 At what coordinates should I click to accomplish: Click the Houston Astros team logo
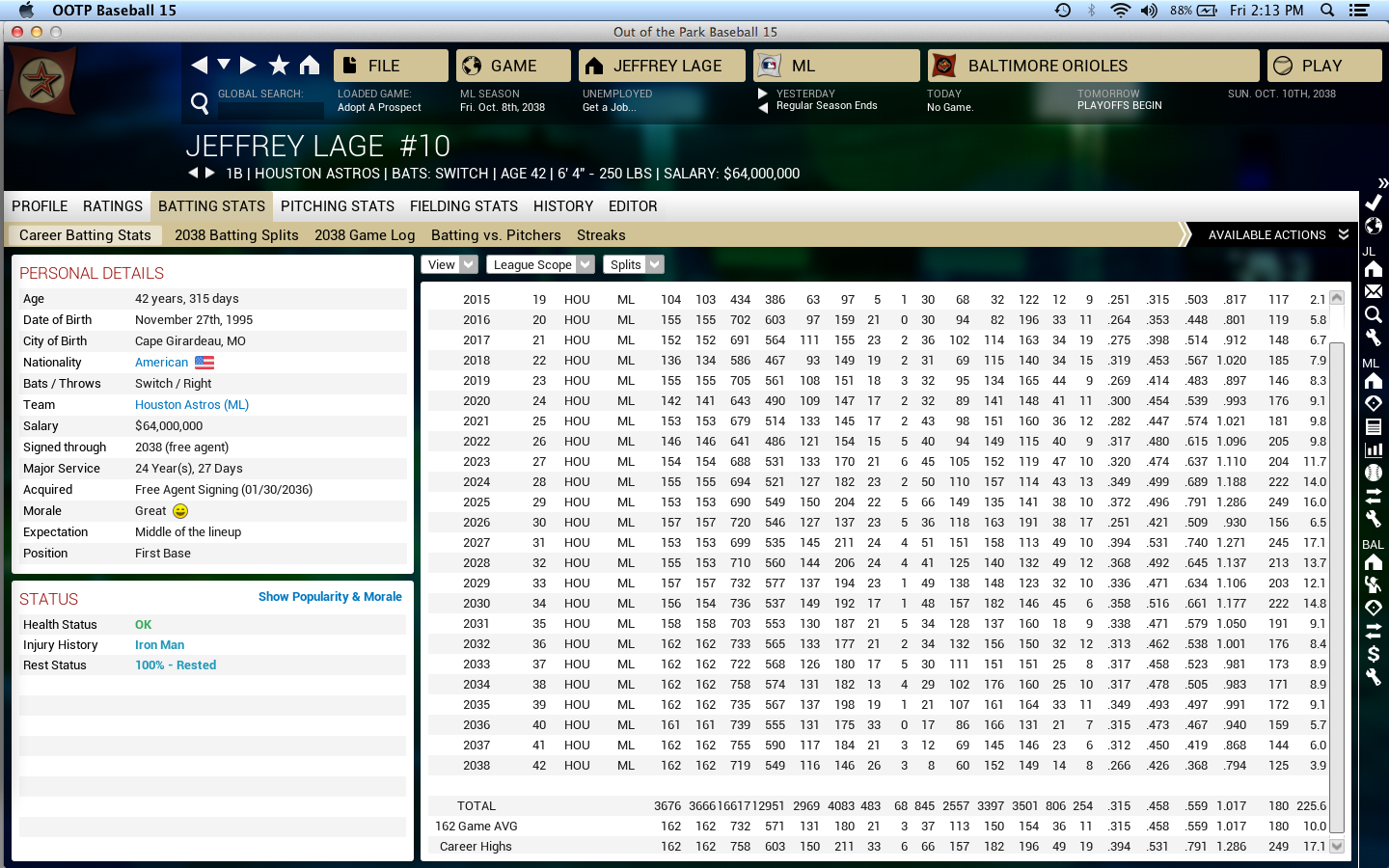point(42,81)
